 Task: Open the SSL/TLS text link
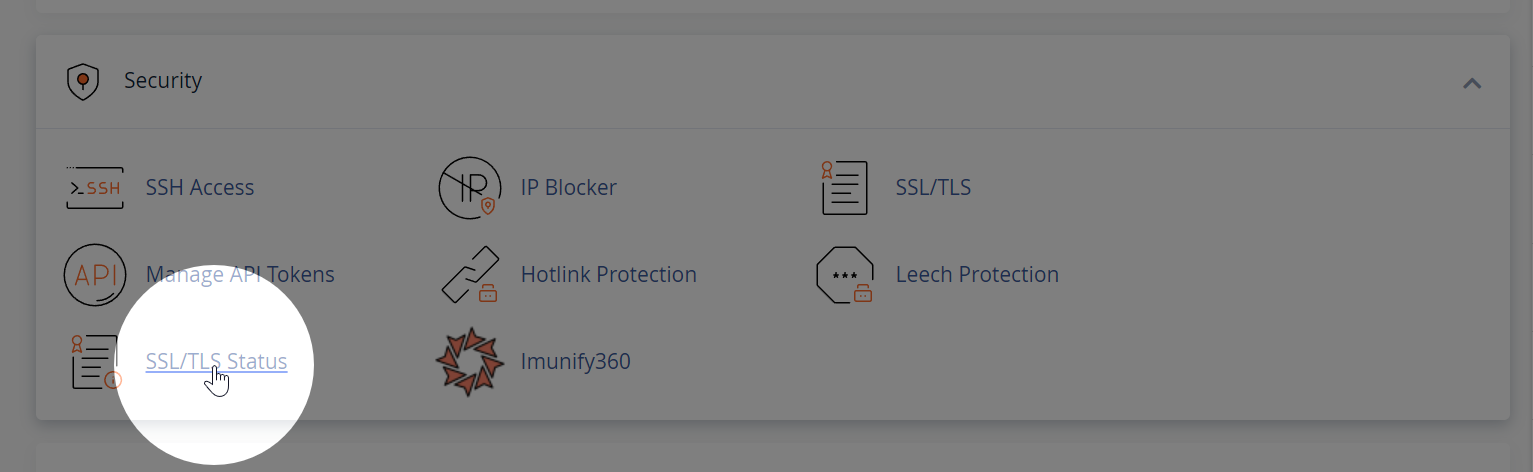933,187
